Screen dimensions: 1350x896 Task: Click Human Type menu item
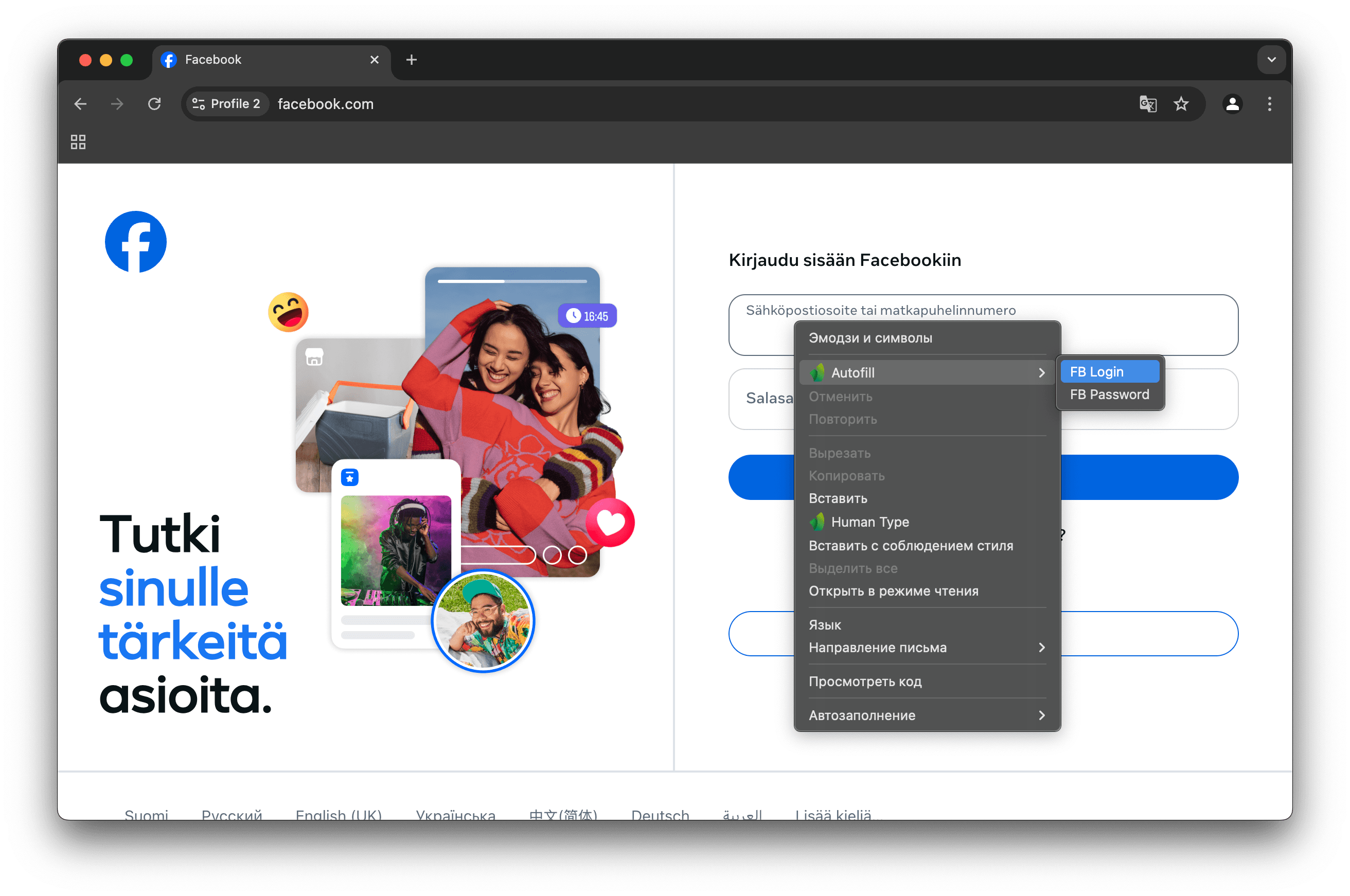pyautogui.click(x=869, y=522)
